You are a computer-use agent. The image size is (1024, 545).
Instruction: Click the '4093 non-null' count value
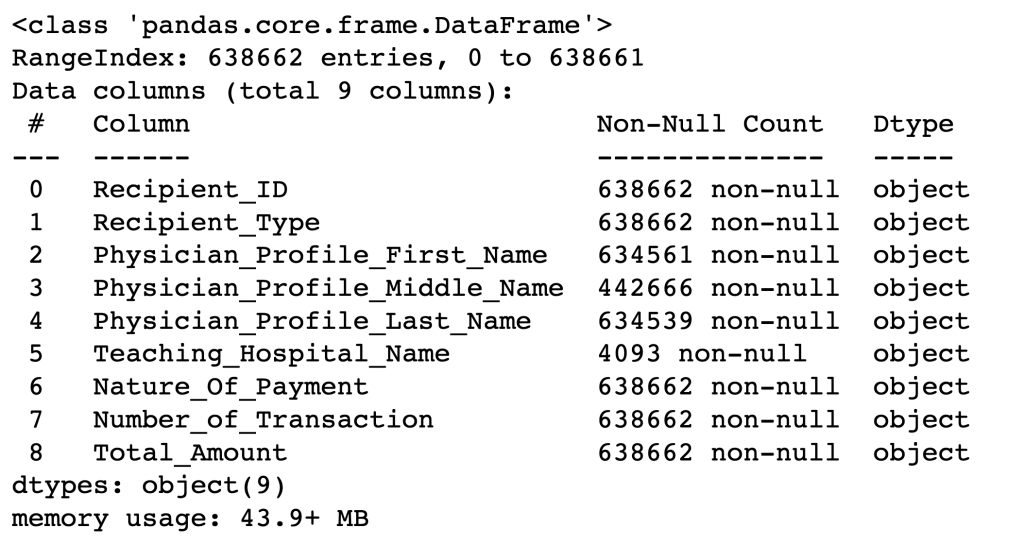tap(702, 354)
